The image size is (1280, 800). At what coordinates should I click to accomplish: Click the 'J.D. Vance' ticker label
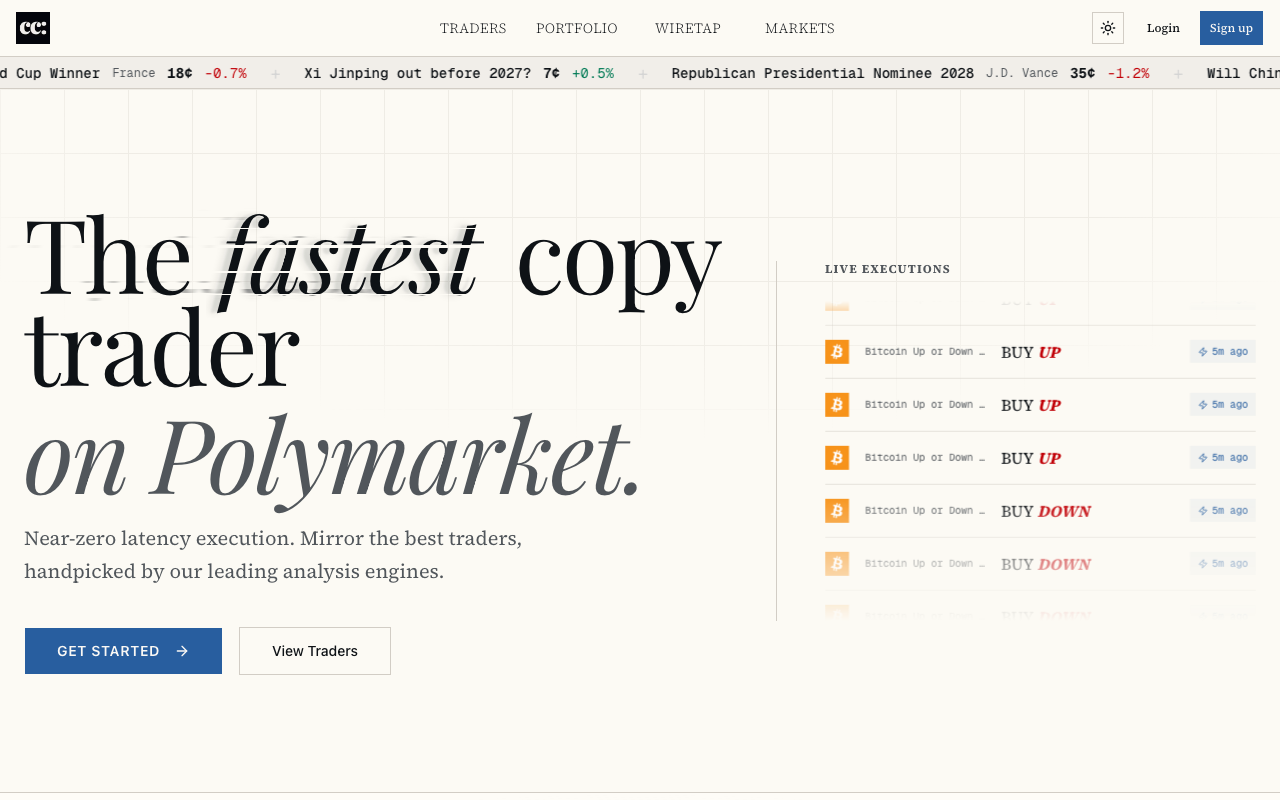(x=1022, y=73)
